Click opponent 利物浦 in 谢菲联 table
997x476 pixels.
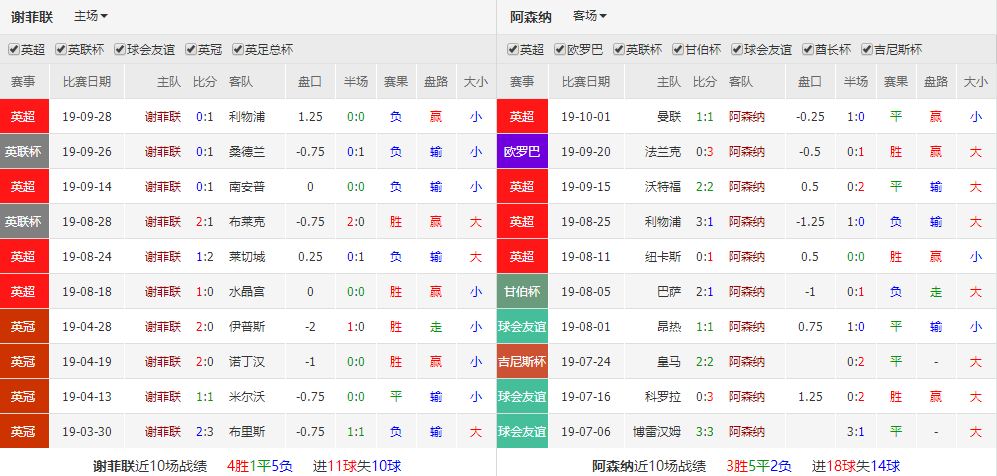pyautogui.click(x=247, y=116)
